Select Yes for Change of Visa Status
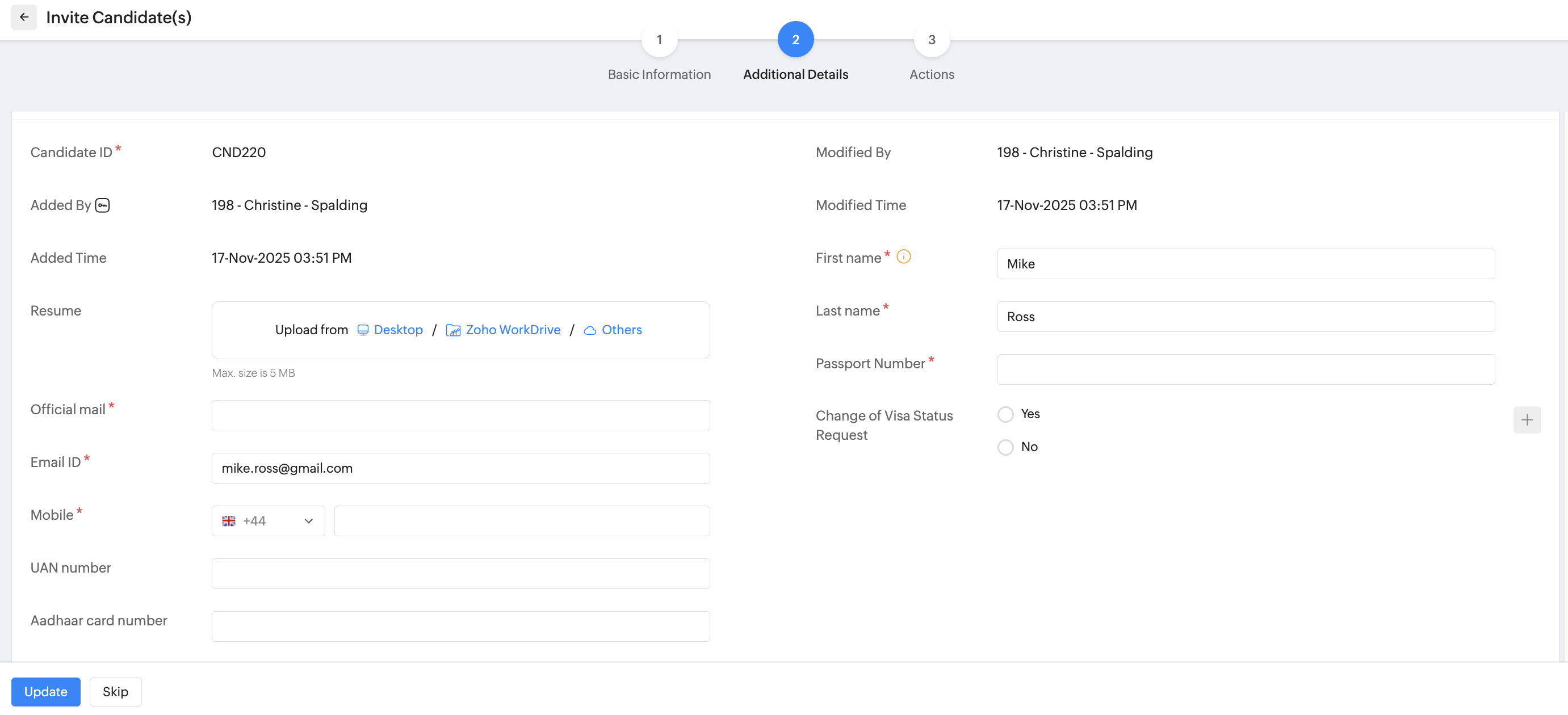1568x715 pixels. coord(1005,414)
